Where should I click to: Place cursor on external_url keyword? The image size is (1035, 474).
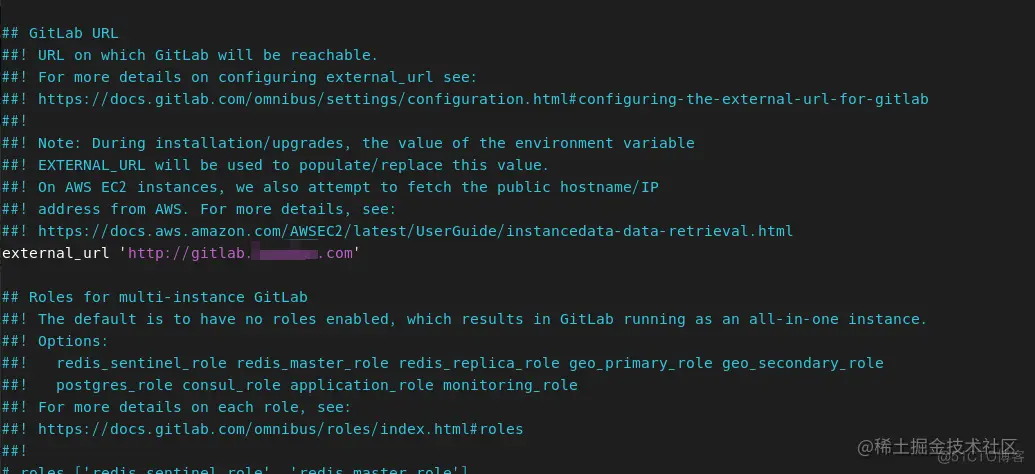(x=55, y=253)
